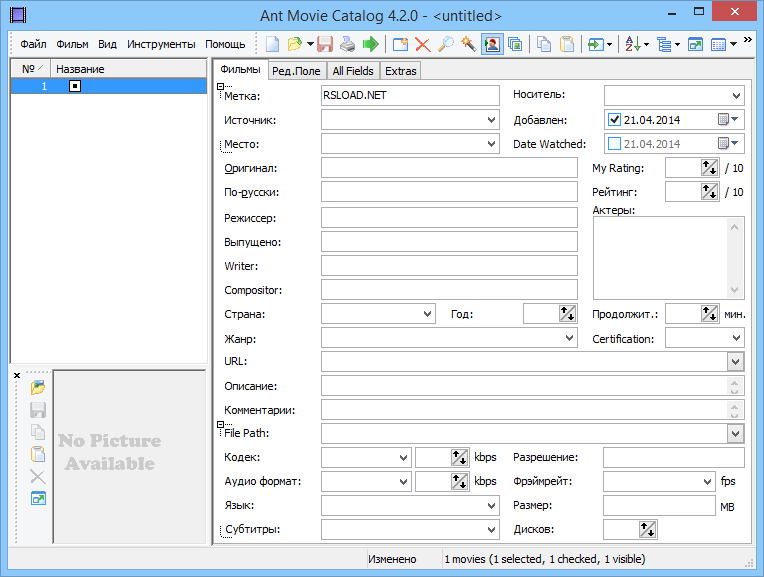Sort list by № column header
Image resolution: width=764 pixels, height=577 pixels.
pyautogui.click(x=32, y=69)
